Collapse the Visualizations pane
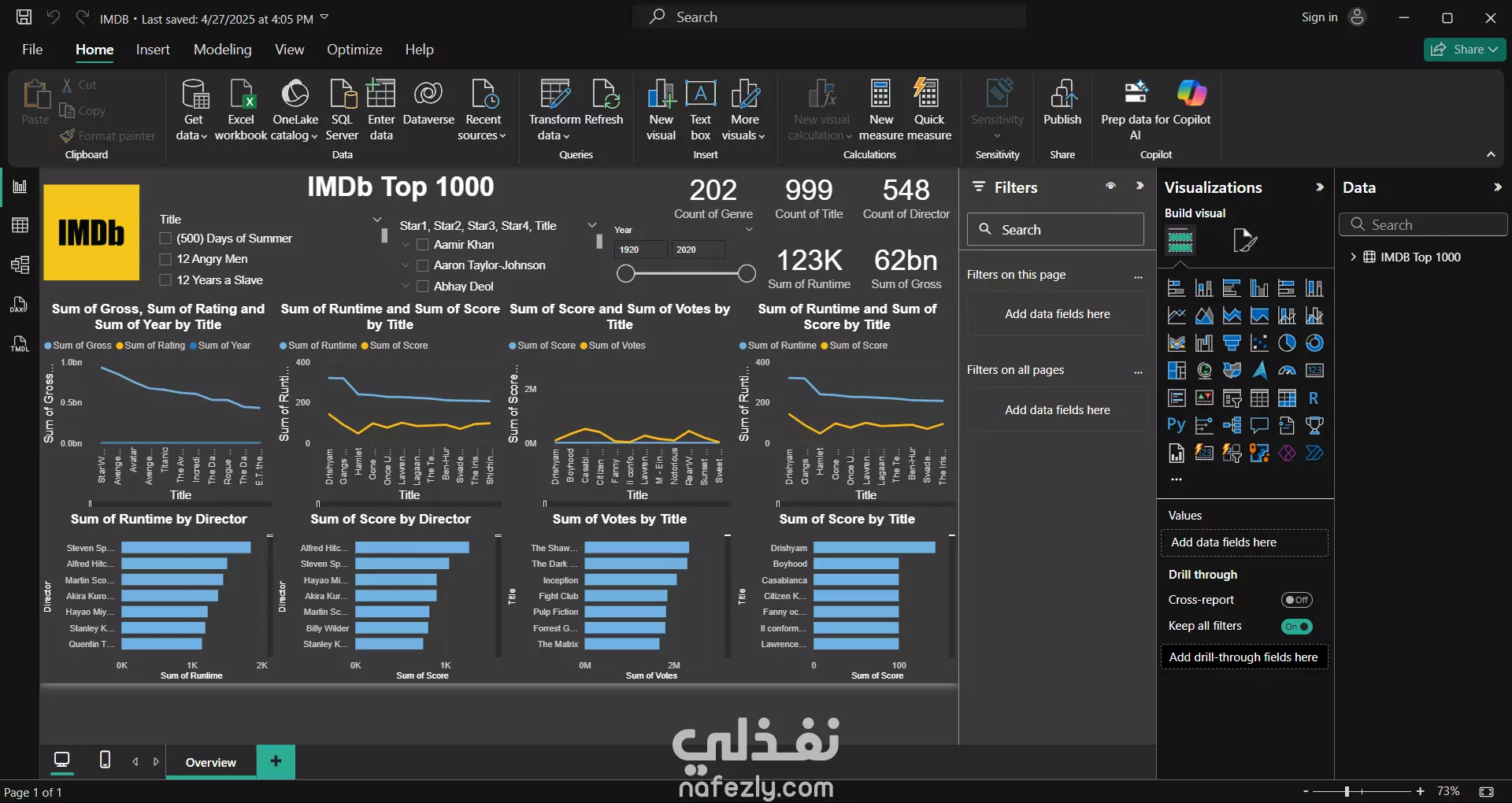The height and width of the screenshot is (803, 1512). pos(1320,187)
